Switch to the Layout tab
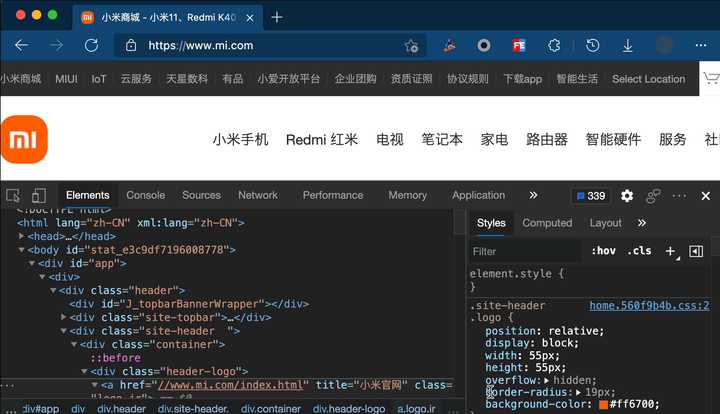 (x=605, y=223)
